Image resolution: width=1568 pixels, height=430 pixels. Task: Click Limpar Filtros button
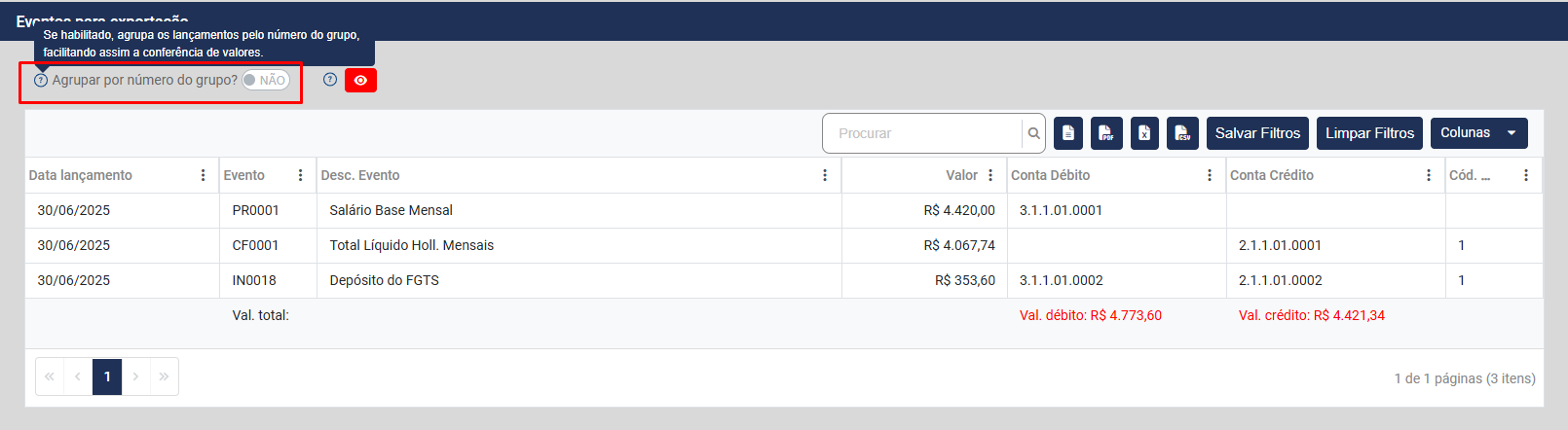pos(1369,133)
